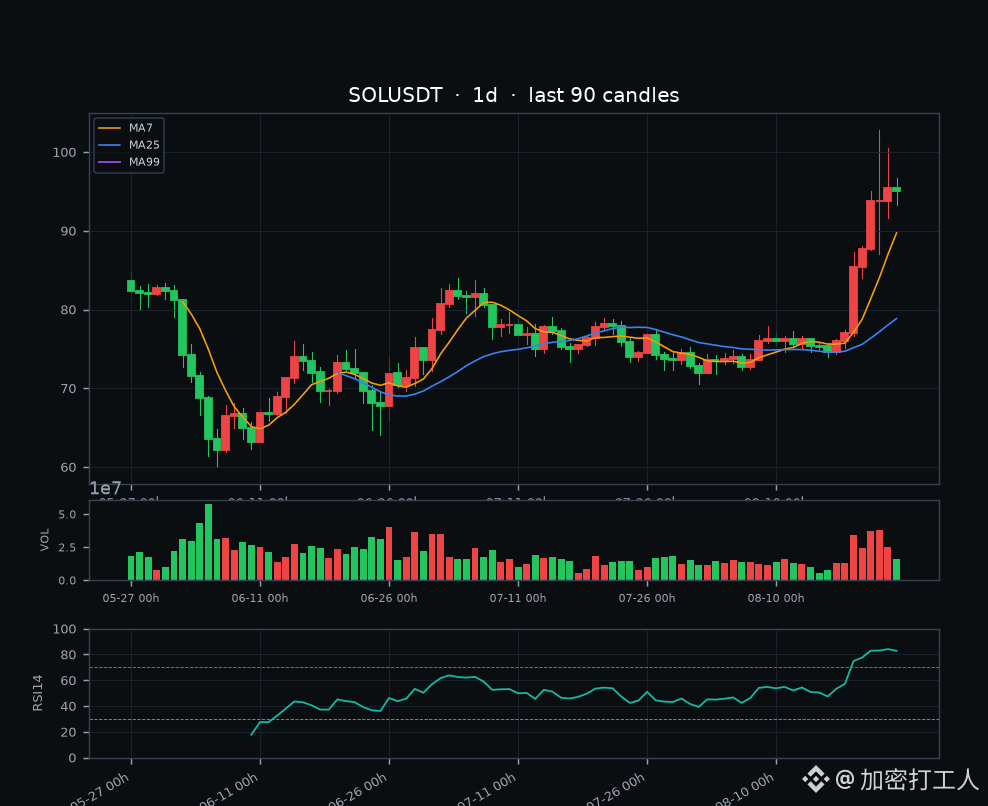Click the 07-26 00h volume date label

pos(647,598)
